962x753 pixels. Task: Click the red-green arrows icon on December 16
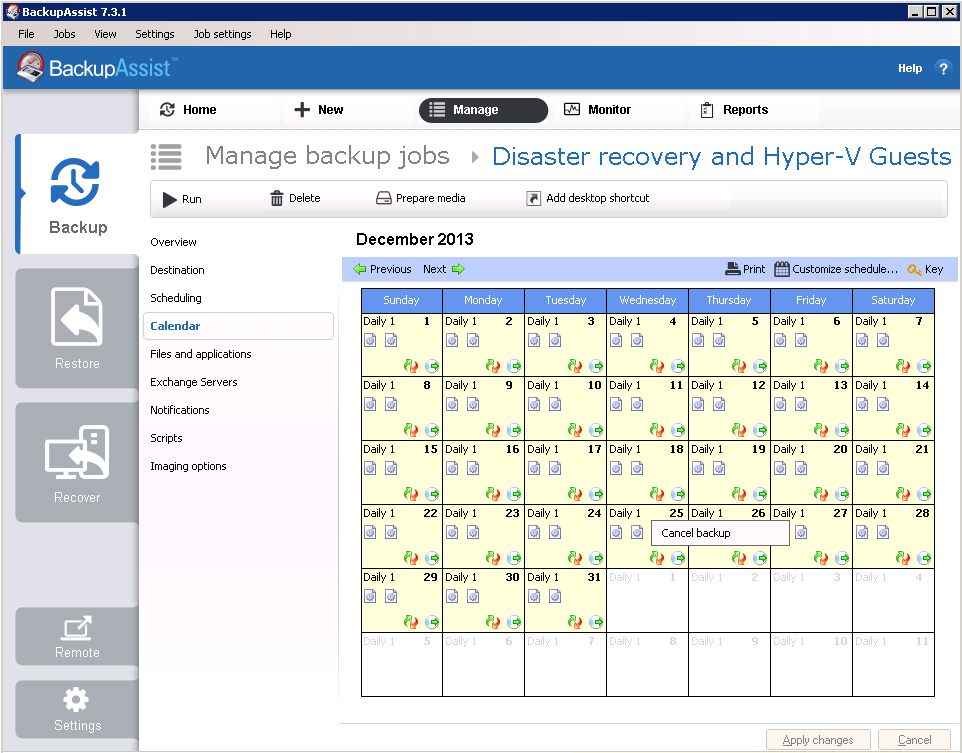click(493, 493)
